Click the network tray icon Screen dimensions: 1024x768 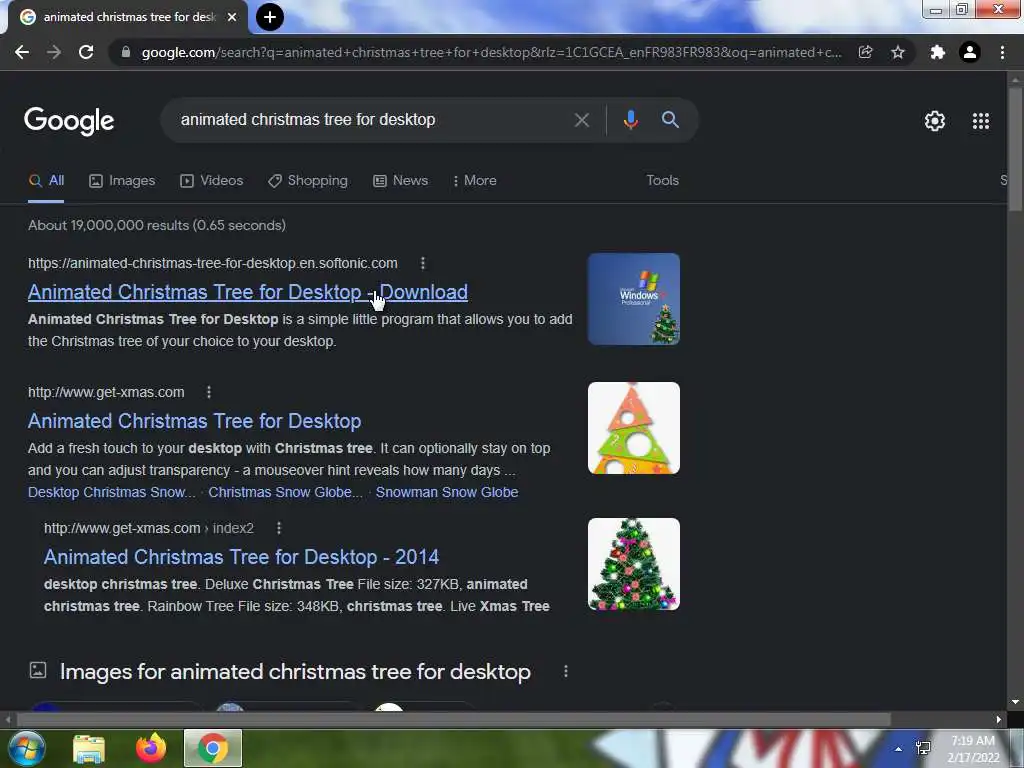pyautogui.click(x=923, y=748)
